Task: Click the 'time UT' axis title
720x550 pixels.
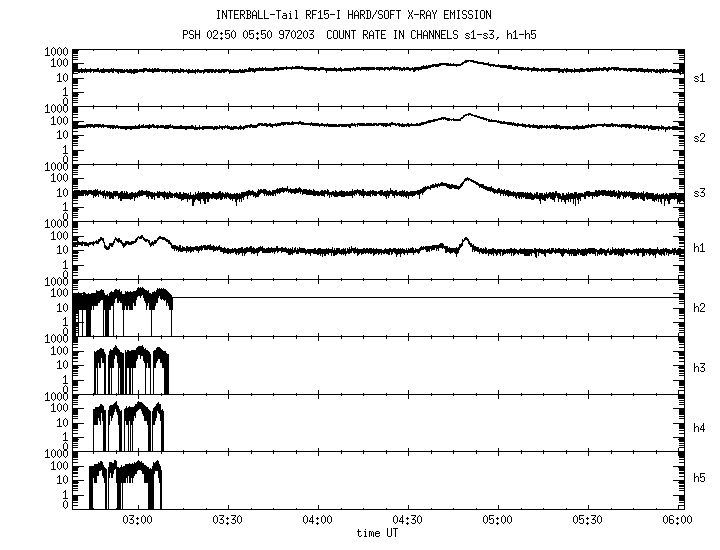Action: 378,534
